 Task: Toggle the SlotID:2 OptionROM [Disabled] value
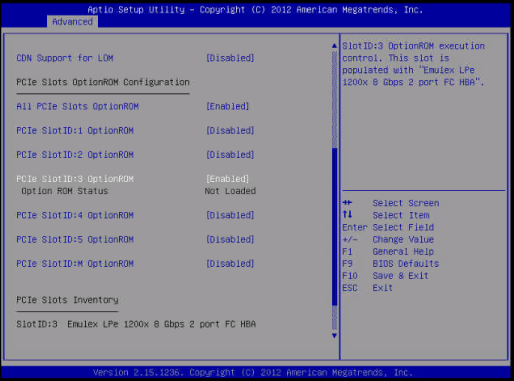click(x=230, y=155)
